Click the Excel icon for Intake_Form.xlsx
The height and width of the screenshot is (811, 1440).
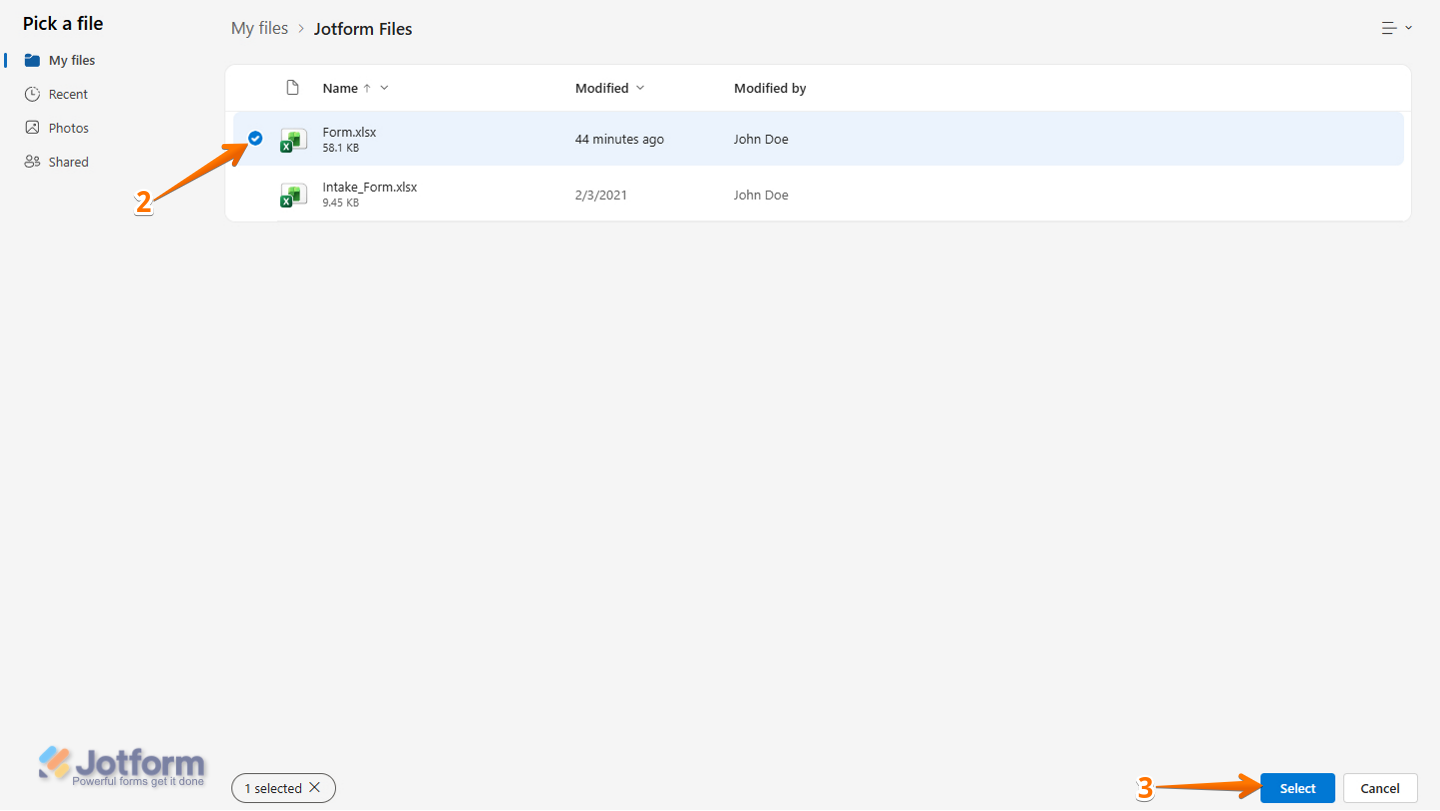coord(293,195)
